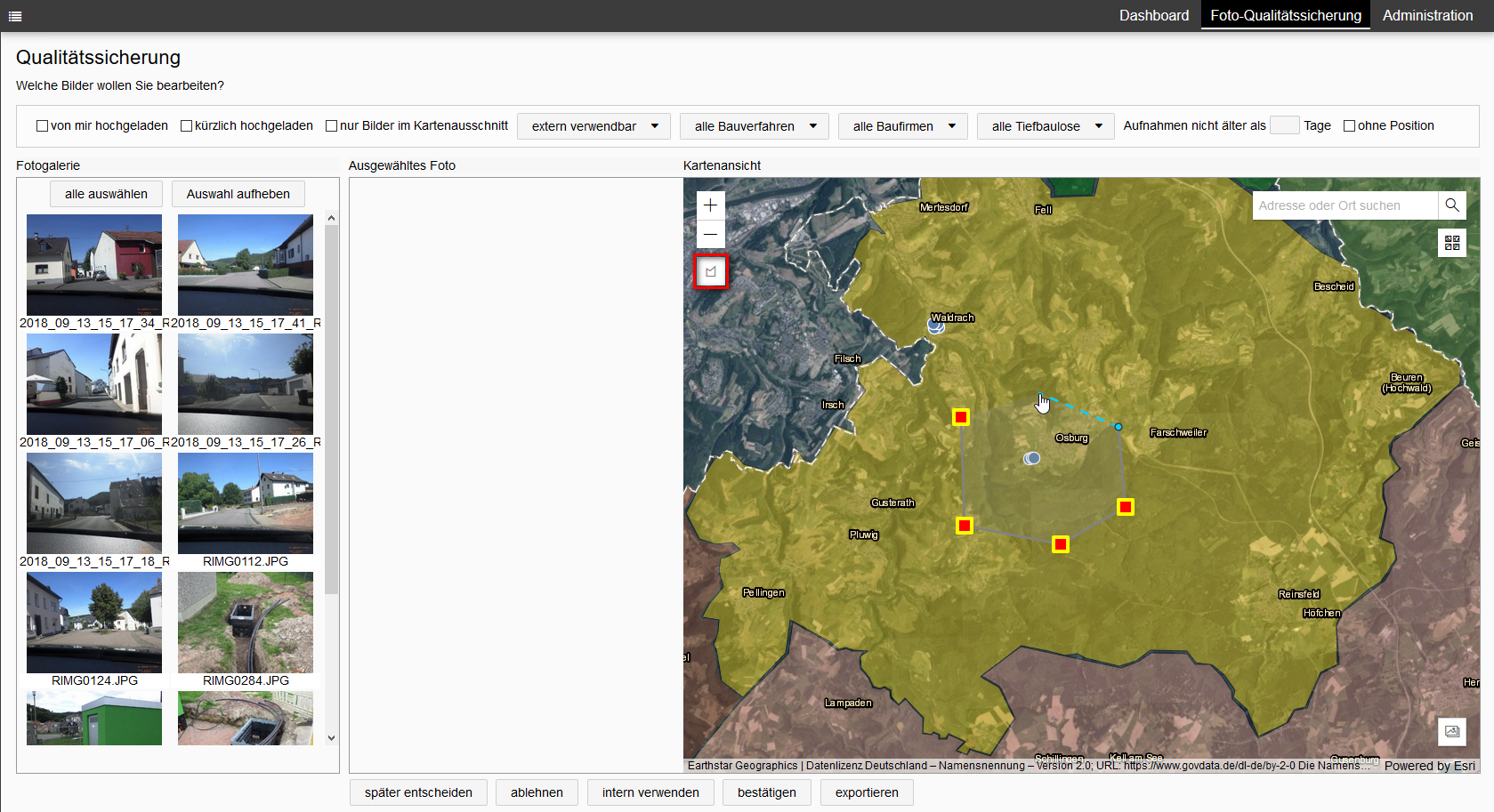Image resolution: width=1494 pixels, height=812 pixels.
Task: Click 'exportieren' button
Action: pos(867,792)
